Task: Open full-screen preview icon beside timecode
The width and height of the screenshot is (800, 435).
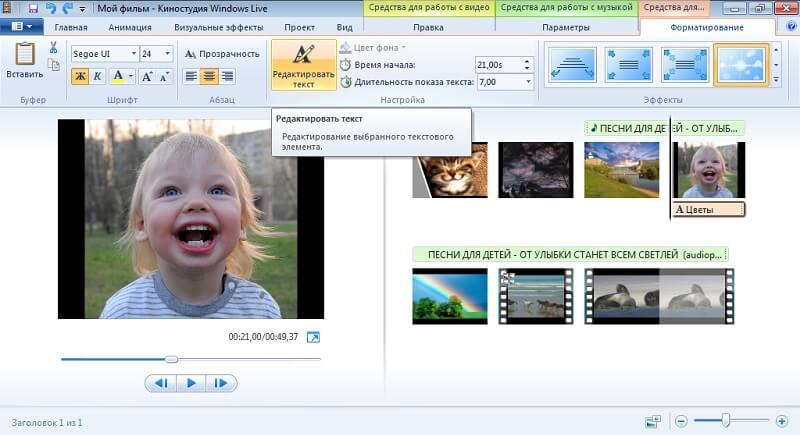Action: click(x=313, y=337)
